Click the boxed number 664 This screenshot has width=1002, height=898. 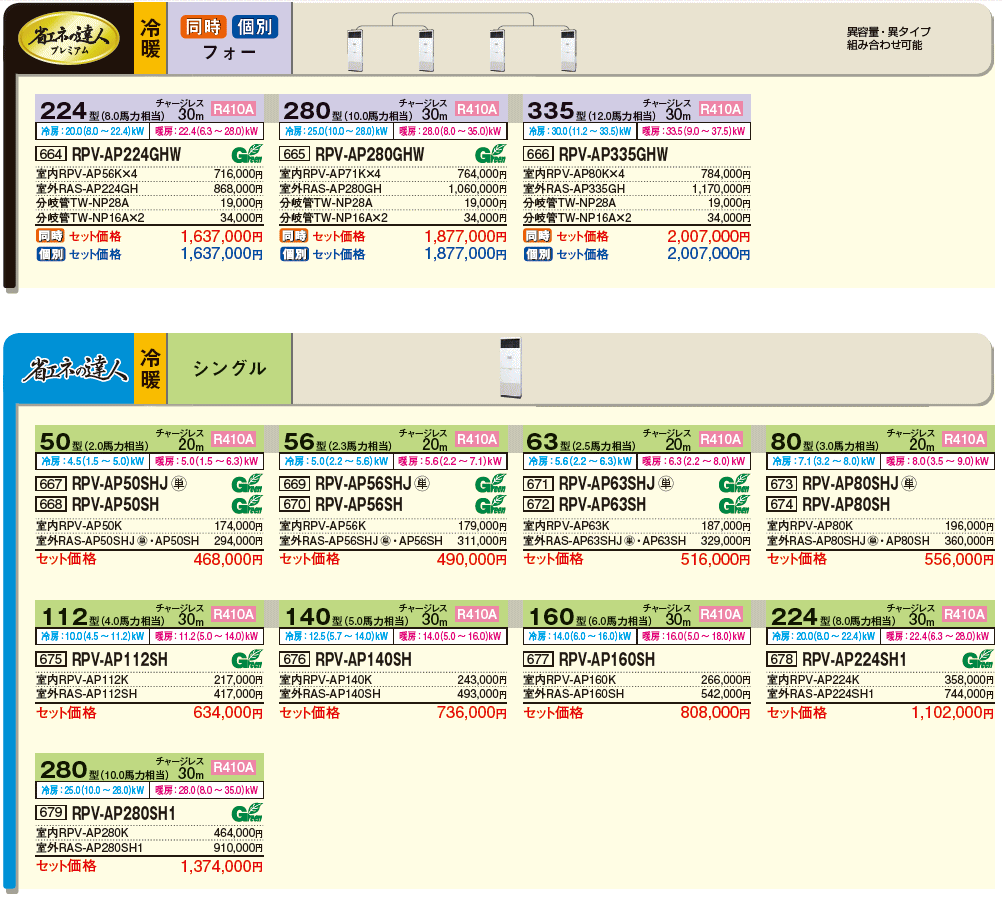[x=50, y=154]
